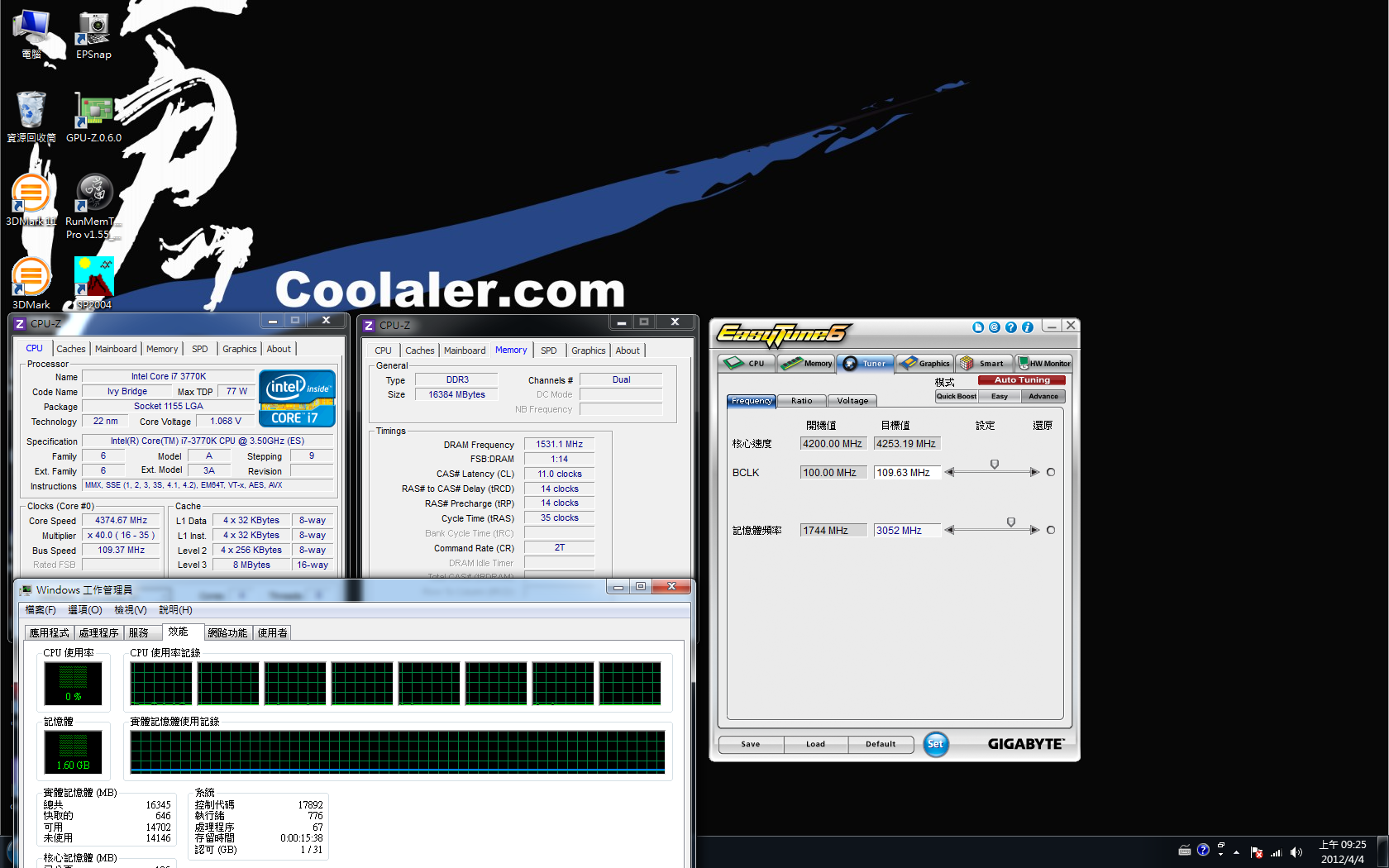
Task: Click the EasyTune6 document icon in title bar
Action: click(x=978, y=327)
